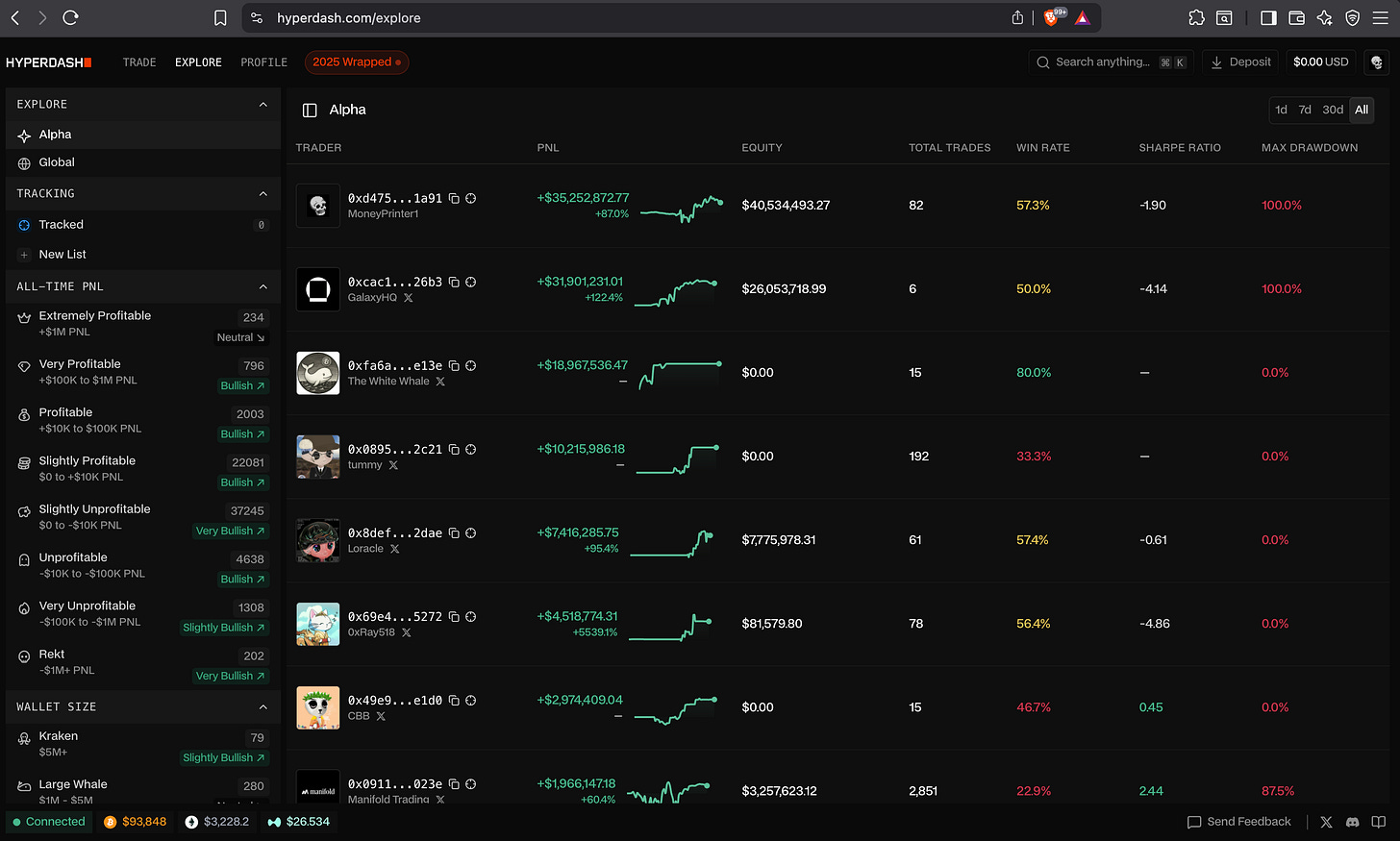Screen dimensions: 1400x841
Task: Bookmark this page icon
Action: [x=220, y=17]
